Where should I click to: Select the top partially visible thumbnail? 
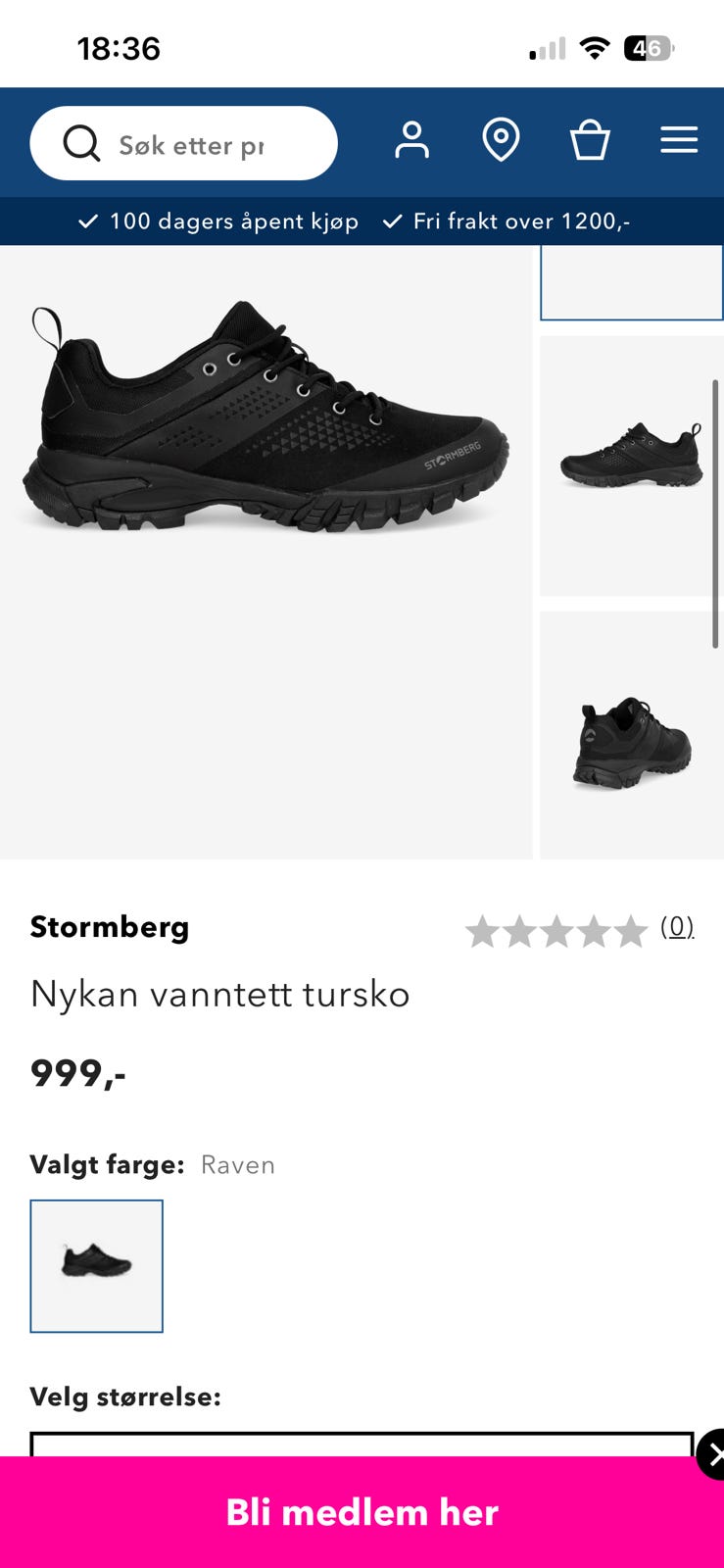tap(631, 282)
